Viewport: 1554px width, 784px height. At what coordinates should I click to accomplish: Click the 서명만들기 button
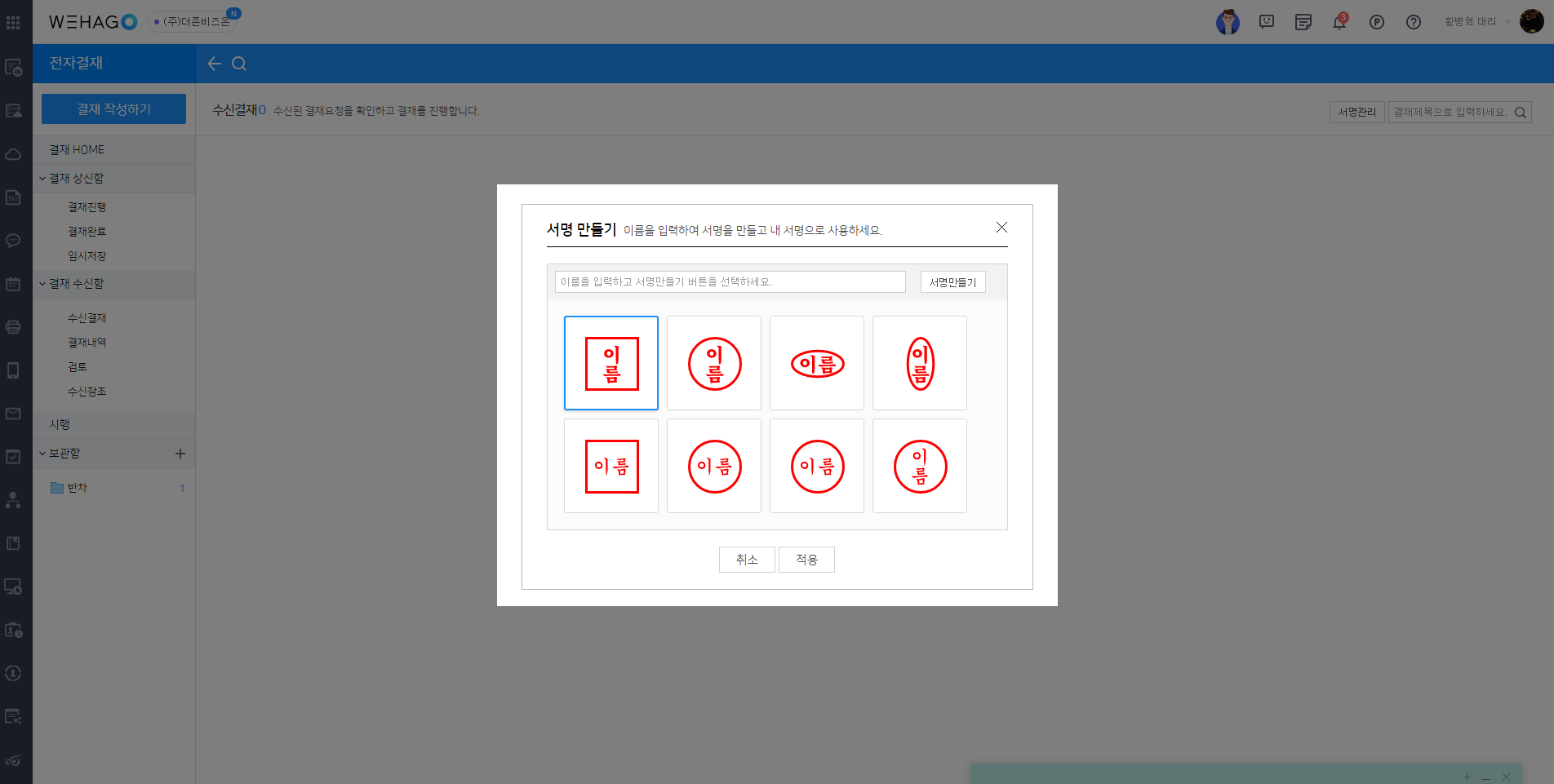point(952,282)
